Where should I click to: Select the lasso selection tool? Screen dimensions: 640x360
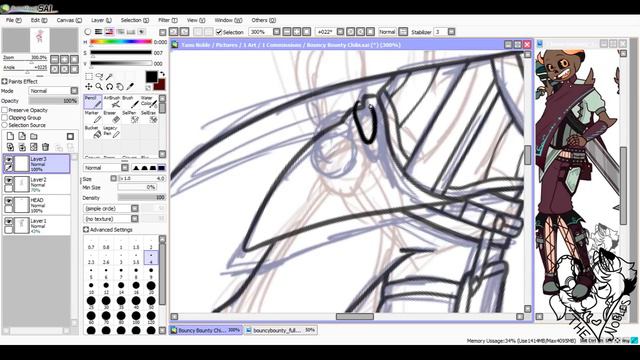coord(99,77)
